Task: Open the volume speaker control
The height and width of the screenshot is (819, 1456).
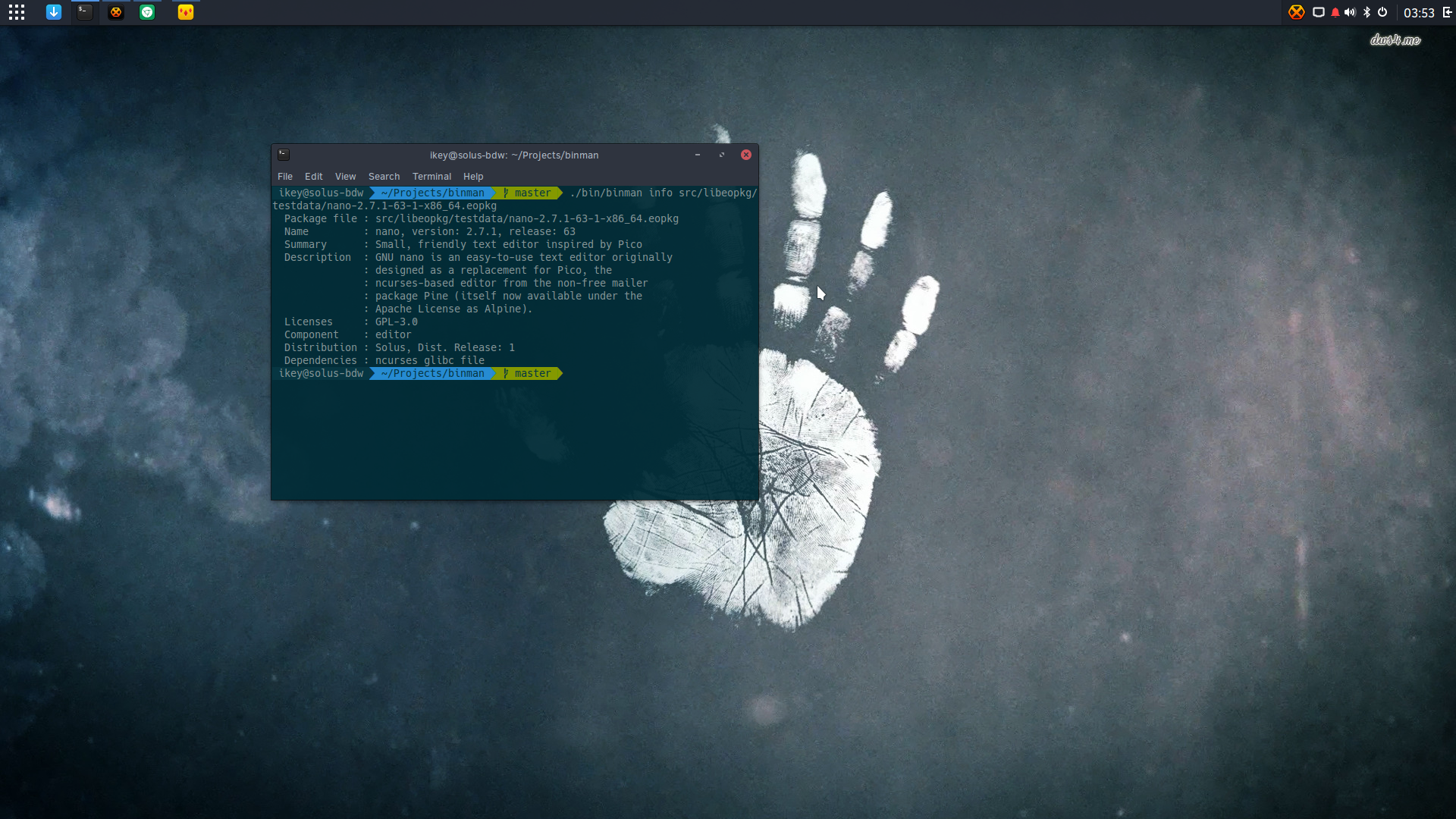Action: tap(1350, 12)
